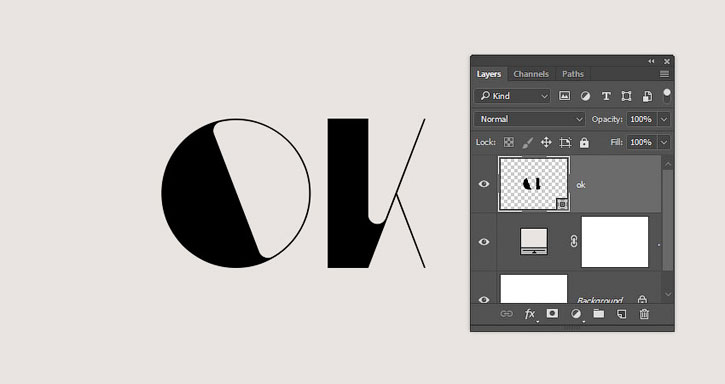This screenshot has width=725, height=384.
Task: Toggle the mask link chain icon
Action: coord(574,242)
